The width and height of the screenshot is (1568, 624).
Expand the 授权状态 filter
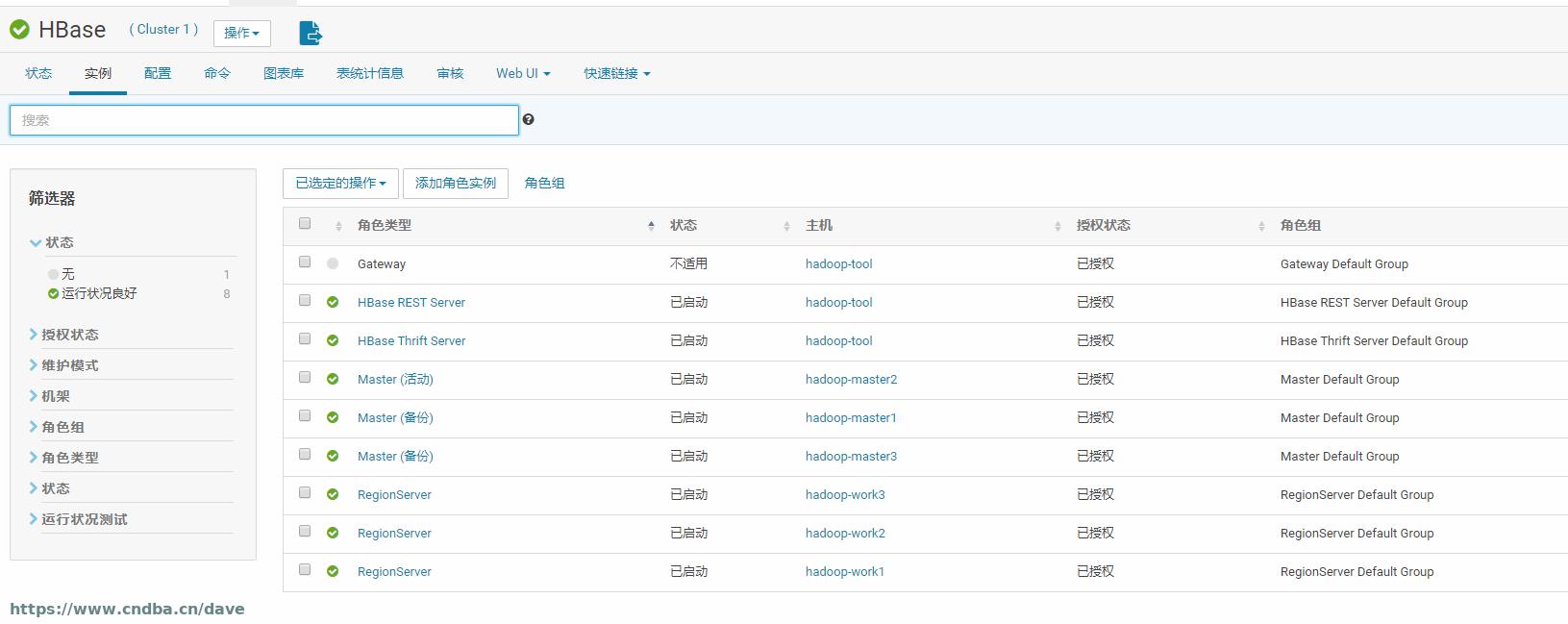63,335
